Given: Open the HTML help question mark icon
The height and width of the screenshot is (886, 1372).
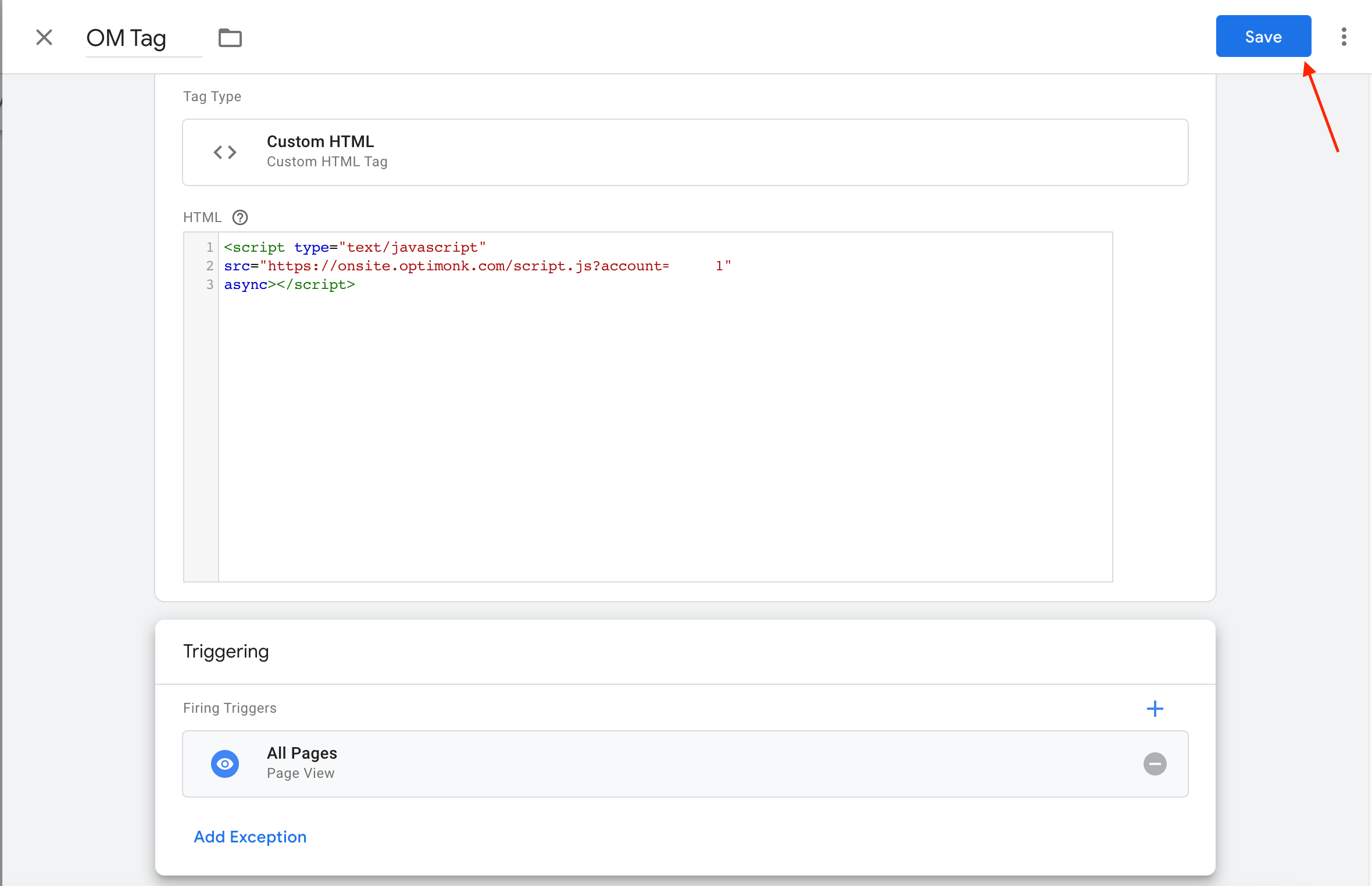Looking at the screenshot, I should 240,217.
